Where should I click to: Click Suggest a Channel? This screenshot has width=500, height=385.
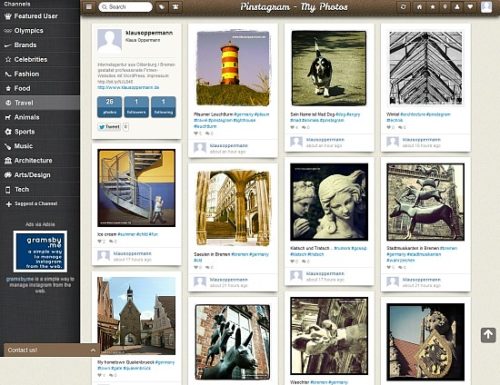(36, 203)
